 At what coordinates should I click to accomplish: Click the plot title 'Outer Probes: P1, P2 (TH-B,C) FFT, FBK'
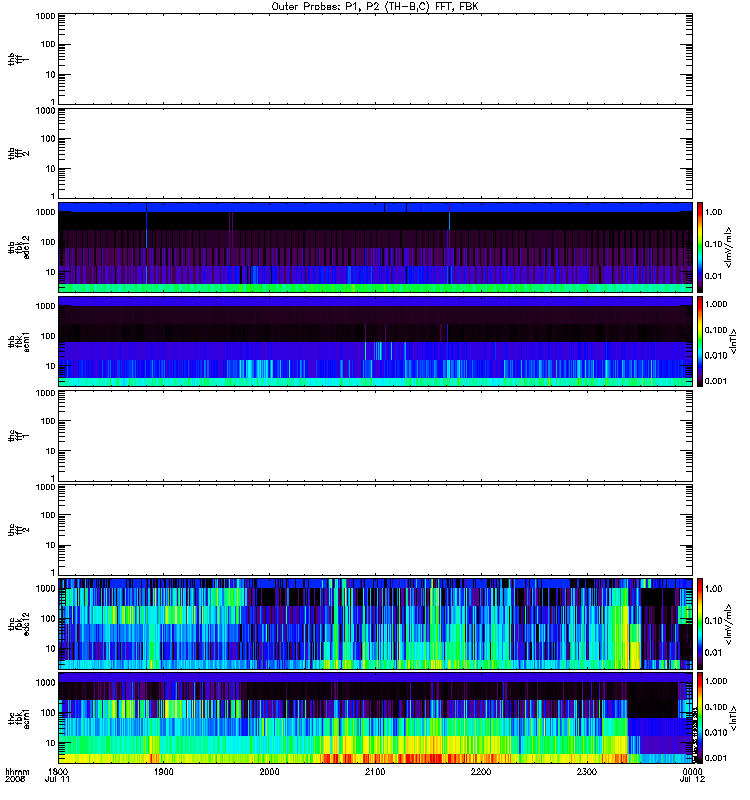coord(375,7)
